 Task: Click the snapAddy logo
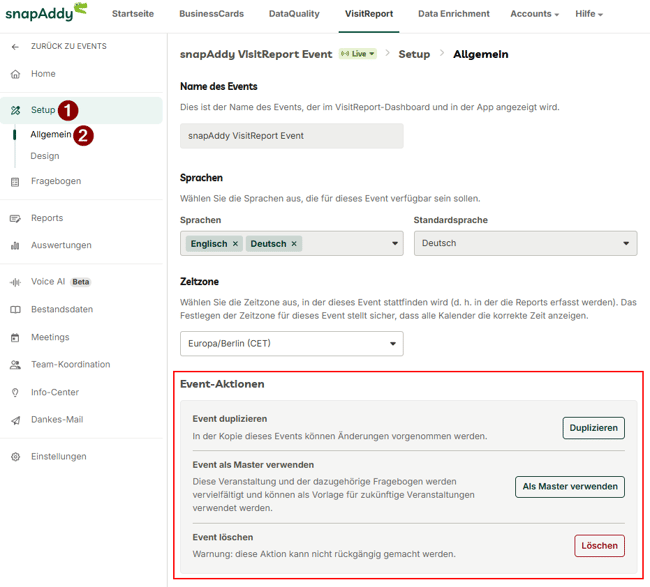click(46, 12)
